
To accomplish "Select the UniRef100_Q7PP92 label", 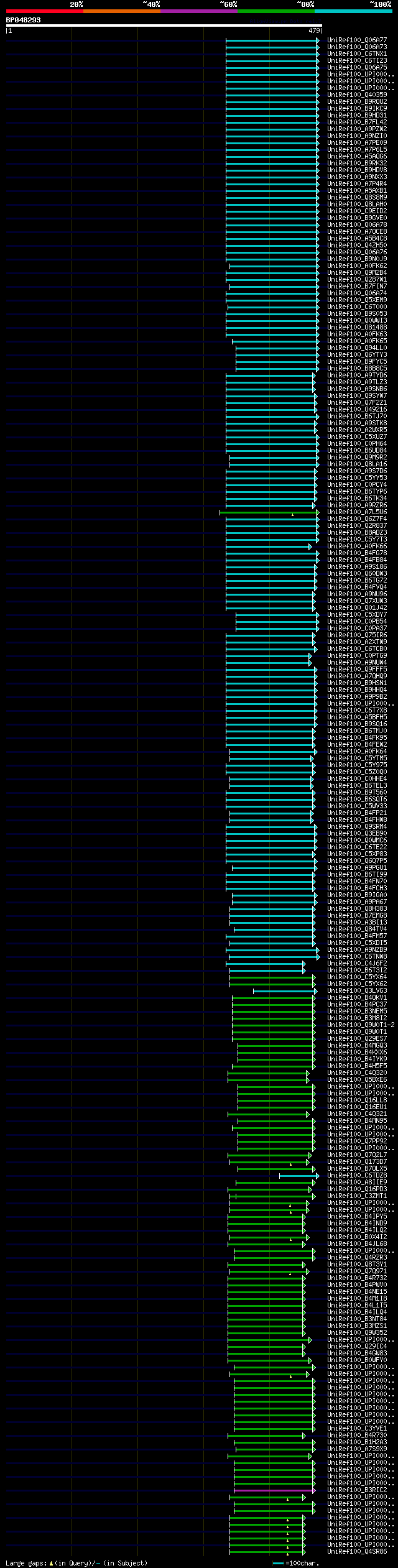I will pyautogui.click(x=357, y=1141).
